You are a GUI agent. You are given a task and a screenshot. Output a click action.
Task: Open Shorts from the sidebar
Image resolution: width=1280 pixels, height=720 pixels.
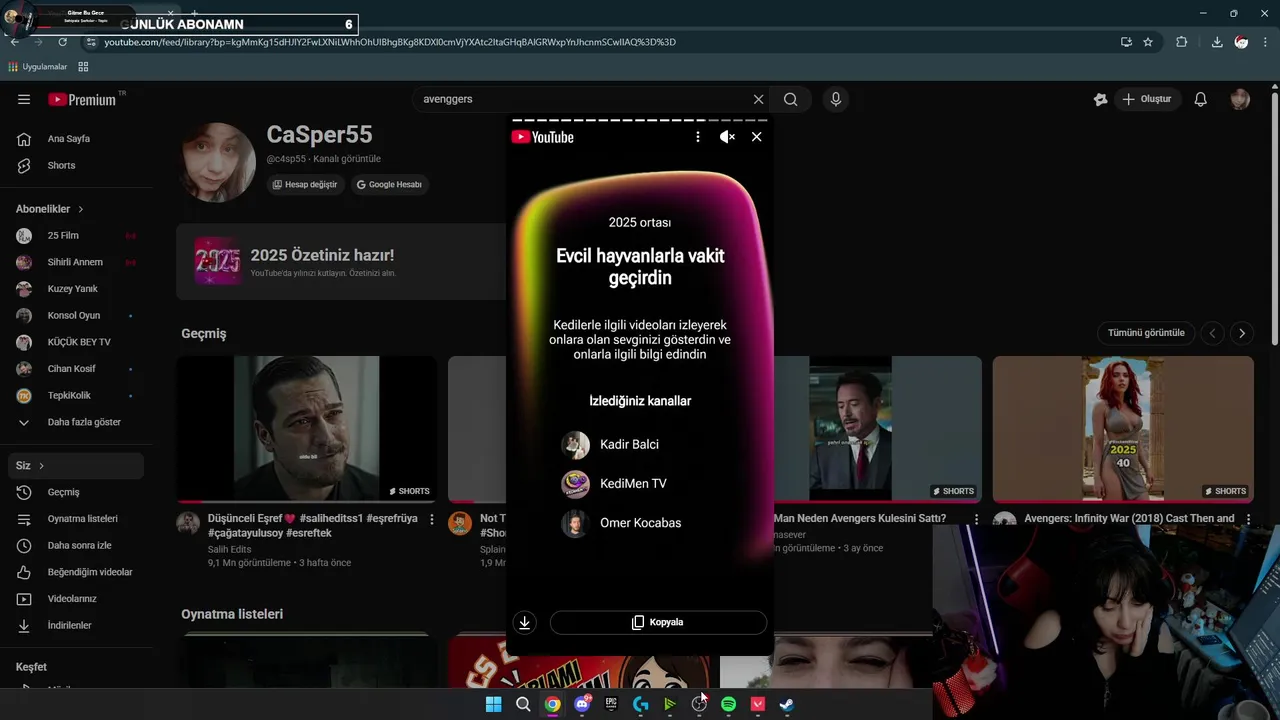(77, 165)
